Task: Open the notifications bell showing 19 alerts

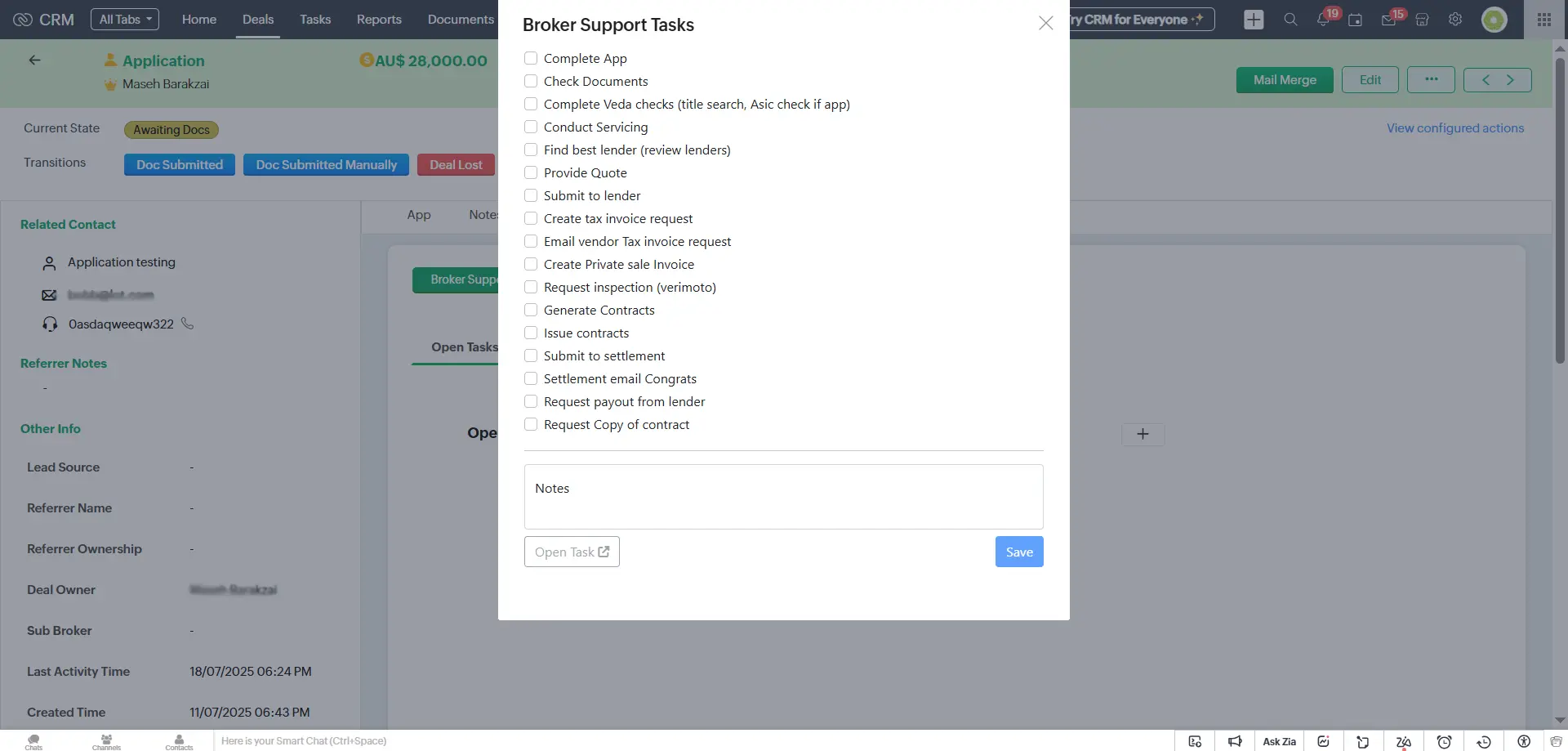Action: tap(1323, 19)
